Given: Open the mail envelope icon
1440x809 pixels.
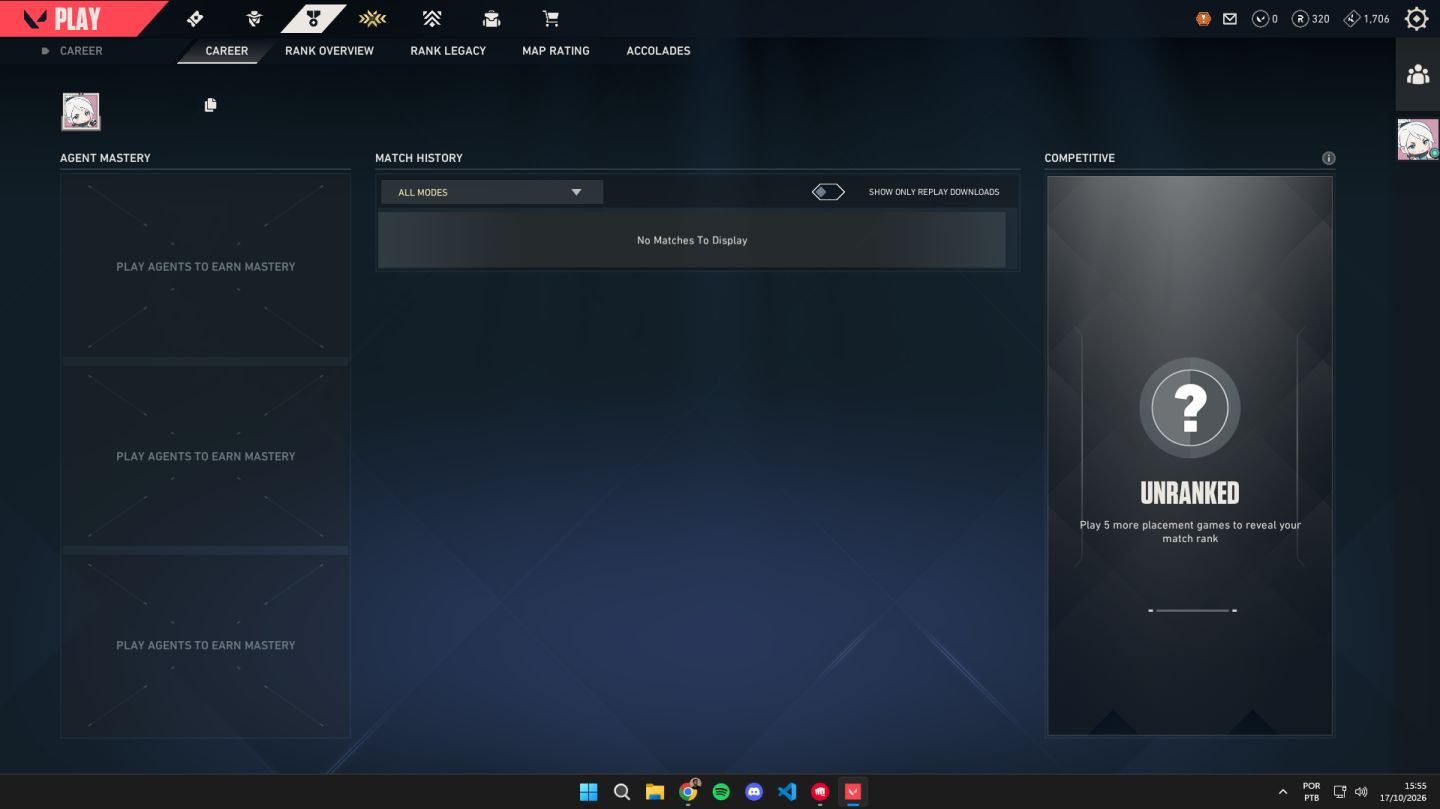Looking at the screenshot, I should (1230, 18).
